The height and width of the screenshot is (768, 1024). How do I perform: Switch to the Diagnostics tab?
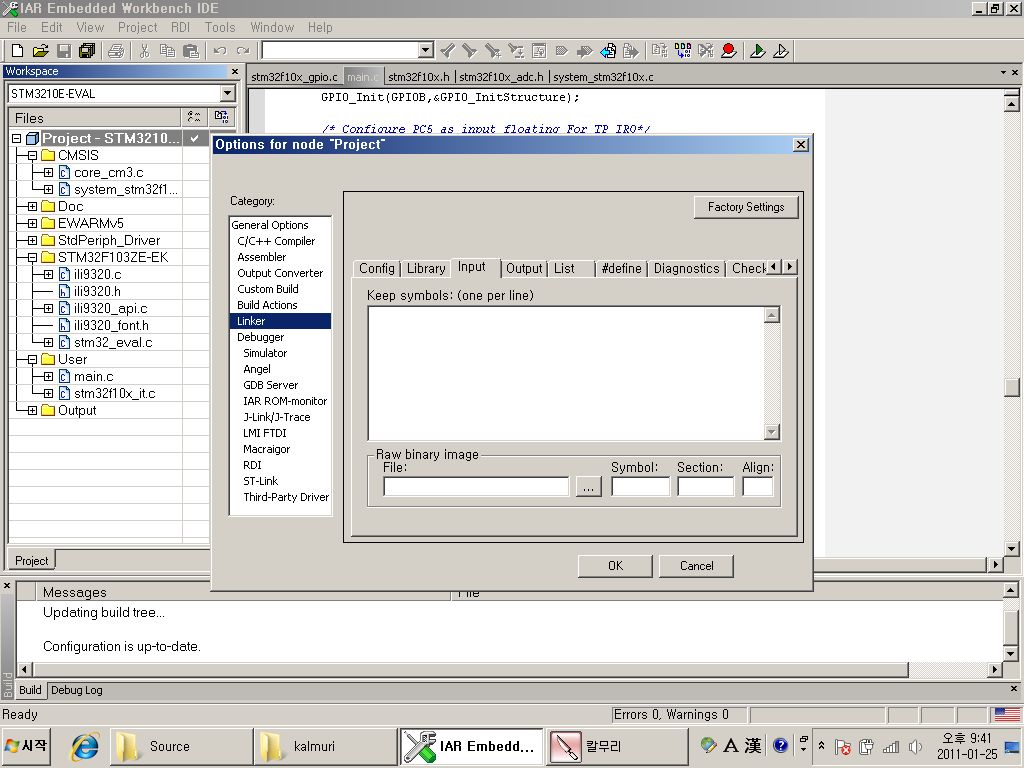[x=686, y=268]
